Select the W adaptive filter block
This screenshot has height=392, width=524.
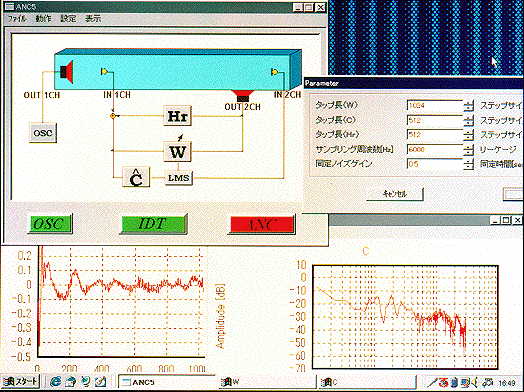point(177,151)
